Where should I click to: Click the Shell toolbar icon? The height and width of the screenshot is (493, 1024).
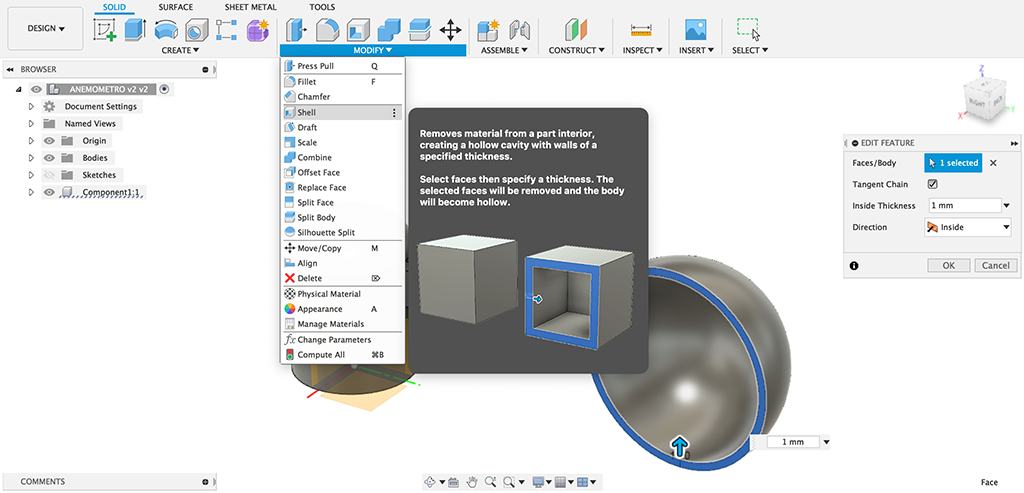[357, 30]
